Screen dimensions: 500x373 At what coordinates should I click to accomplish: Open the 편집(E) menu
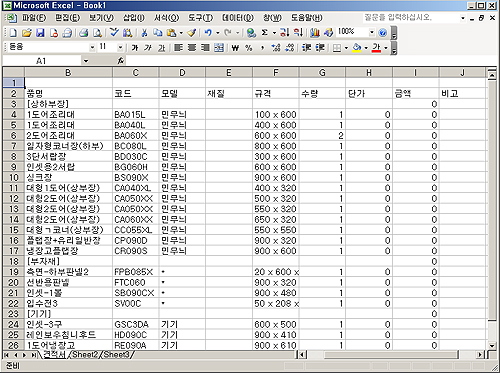pos(67,18)
